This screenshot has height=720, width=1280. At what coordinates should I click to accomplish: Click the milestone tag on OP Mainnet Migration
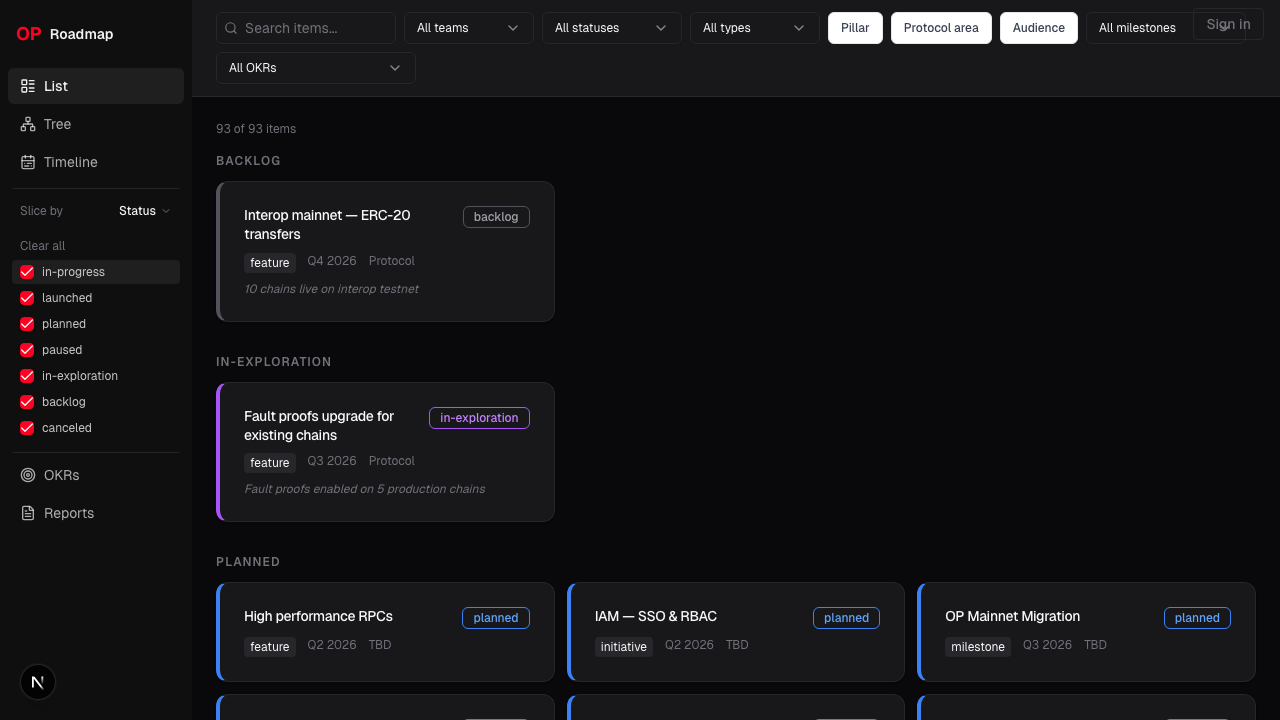(978, 647)
